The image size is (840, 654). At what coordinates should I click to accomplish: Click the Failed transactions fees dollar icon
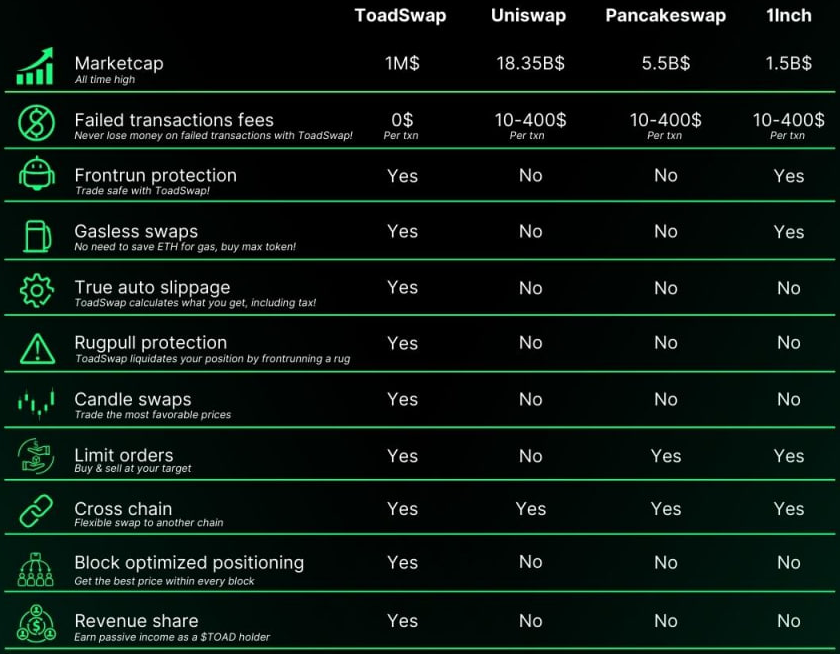tap(36, 123)
